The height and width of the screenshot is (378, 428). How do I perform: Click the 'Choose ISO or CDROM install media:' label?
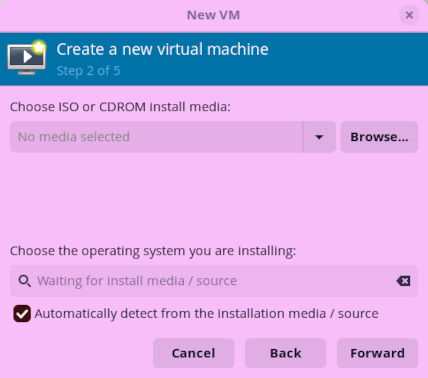click(120, 107)
